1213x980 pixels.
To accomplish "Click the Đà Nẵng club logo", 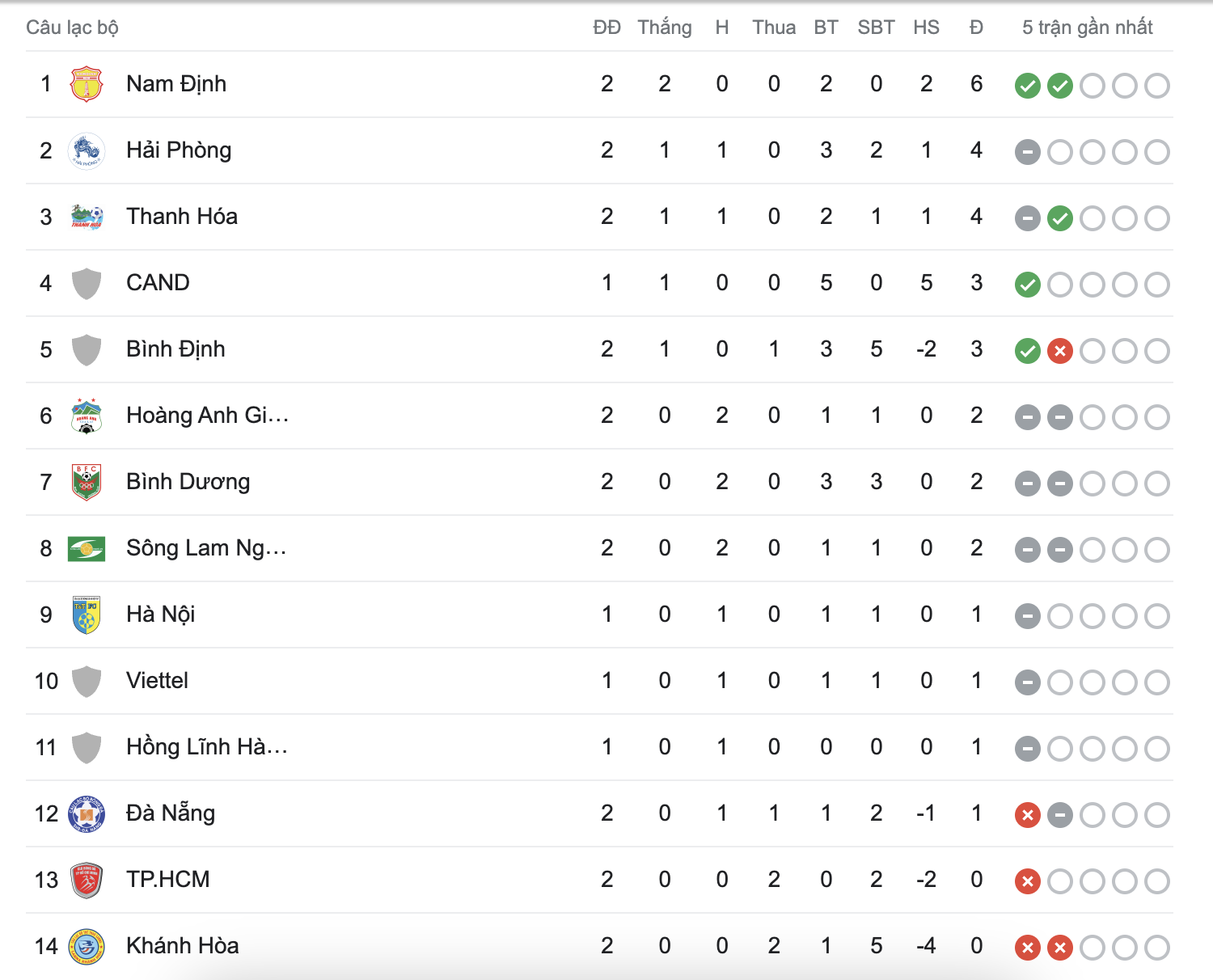I will point(86,813).
